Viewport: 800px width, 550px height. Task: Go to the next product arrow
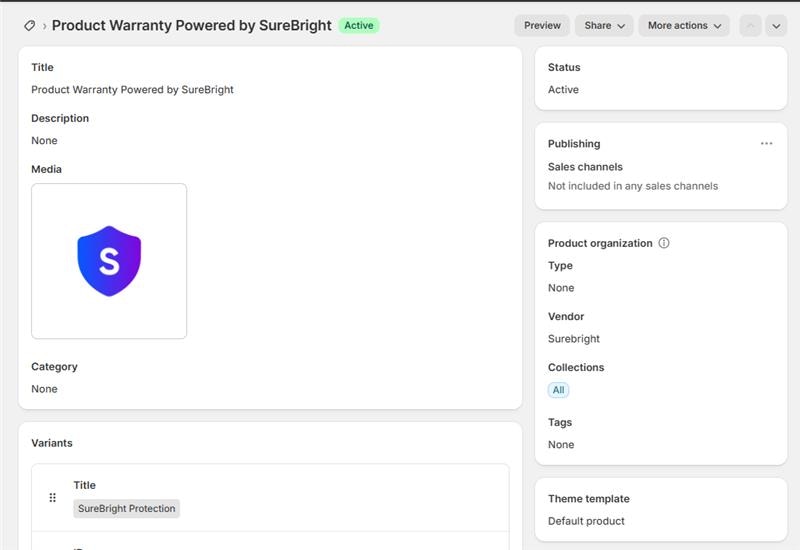(776, 26)
